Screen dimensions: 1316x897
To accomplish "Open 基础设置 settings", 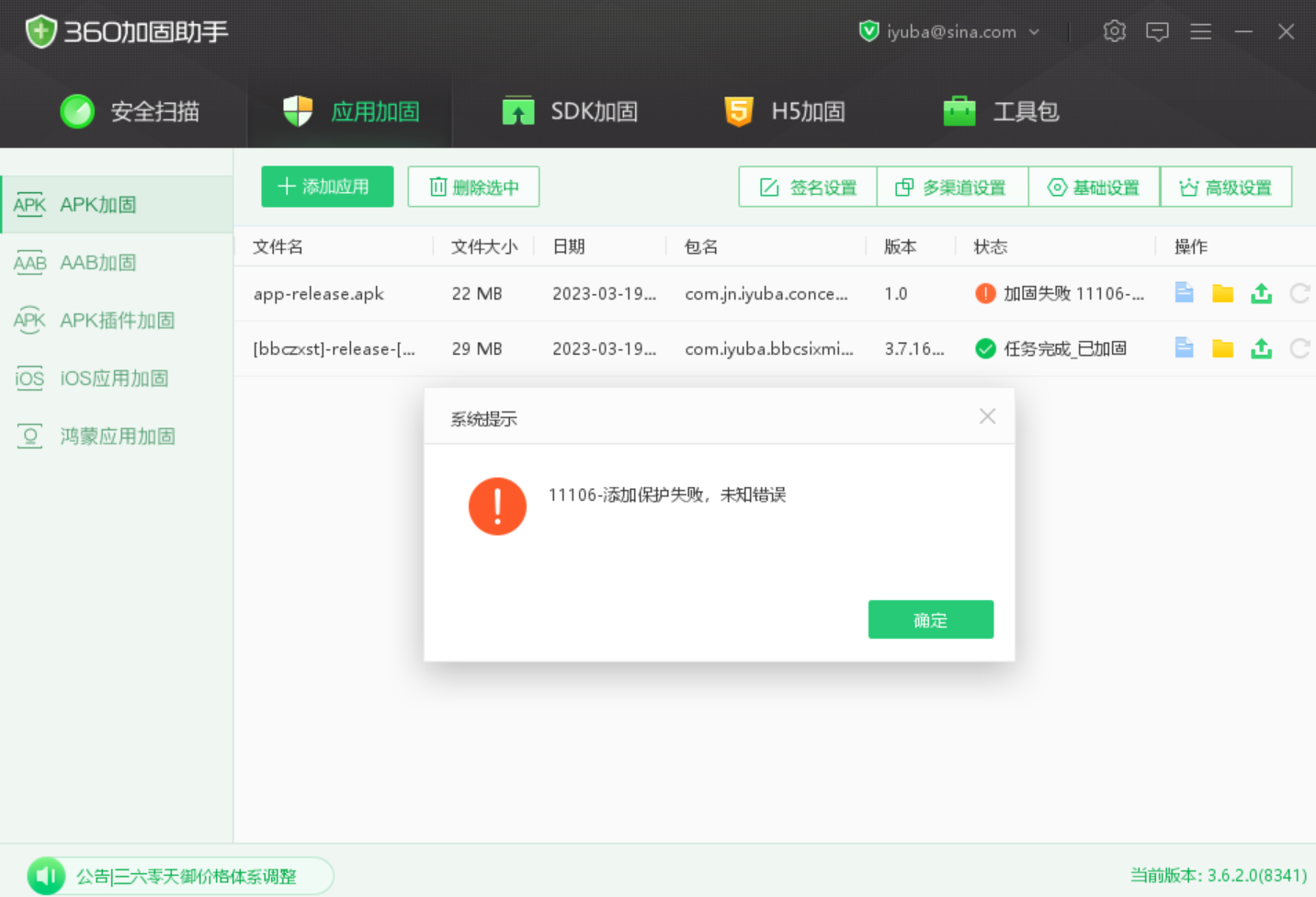I will coord(1094,187).
